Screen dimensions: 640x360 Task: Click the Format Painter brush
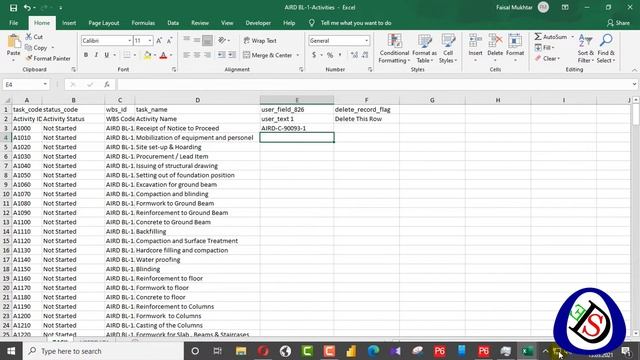point(29,58)
